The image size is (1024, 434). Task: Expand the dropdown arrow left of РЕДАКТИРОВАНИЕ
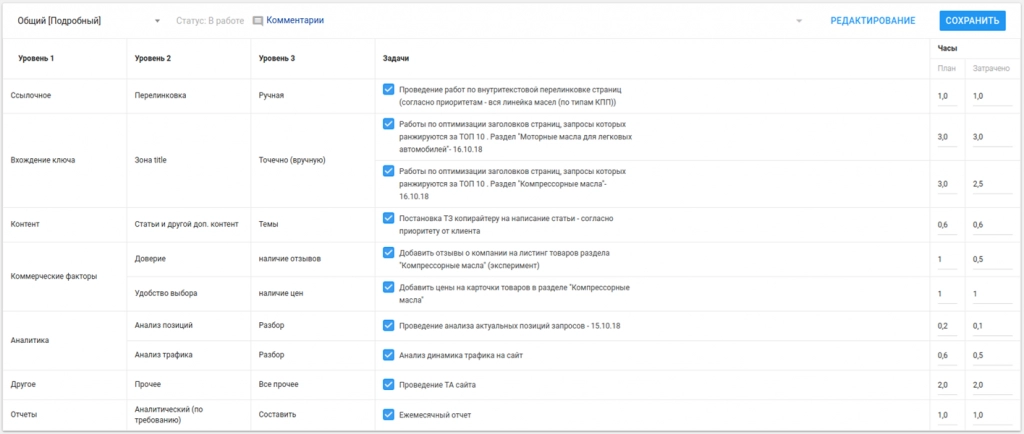(799, 21)
